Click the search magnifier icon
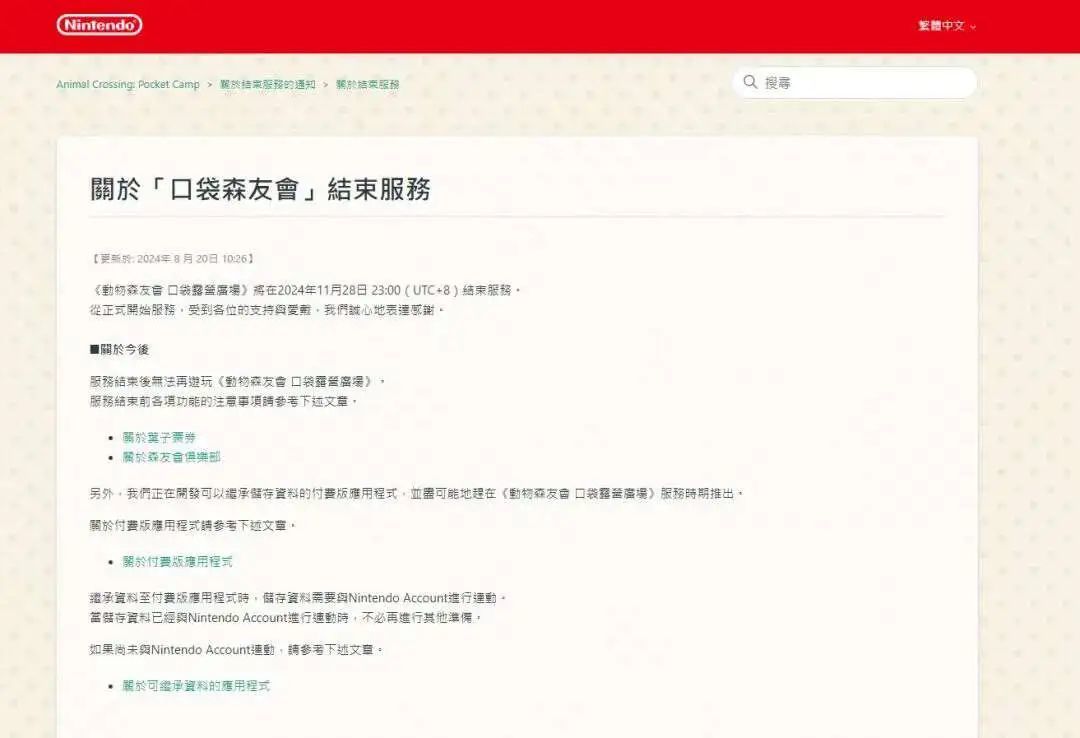1080x738 pixels. 750,82
